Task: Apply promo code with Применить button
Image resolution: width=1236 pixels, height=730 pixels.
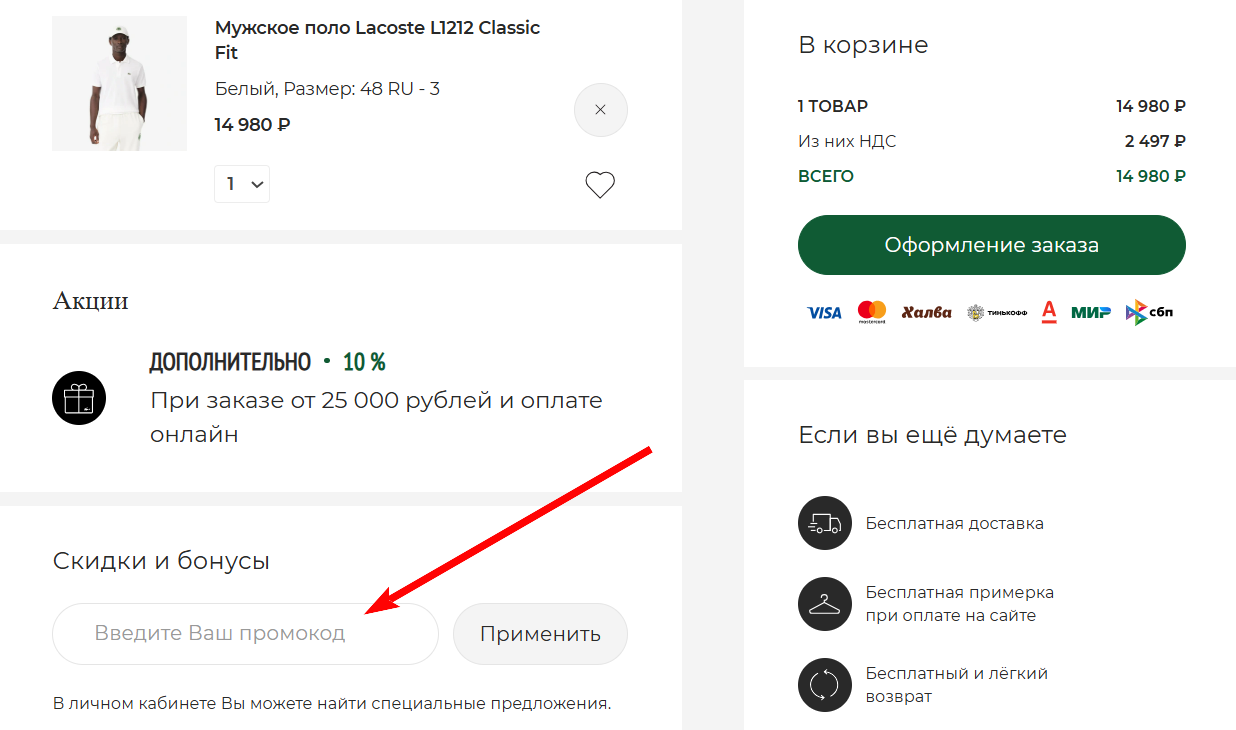Action: click(x=540, y=634)
